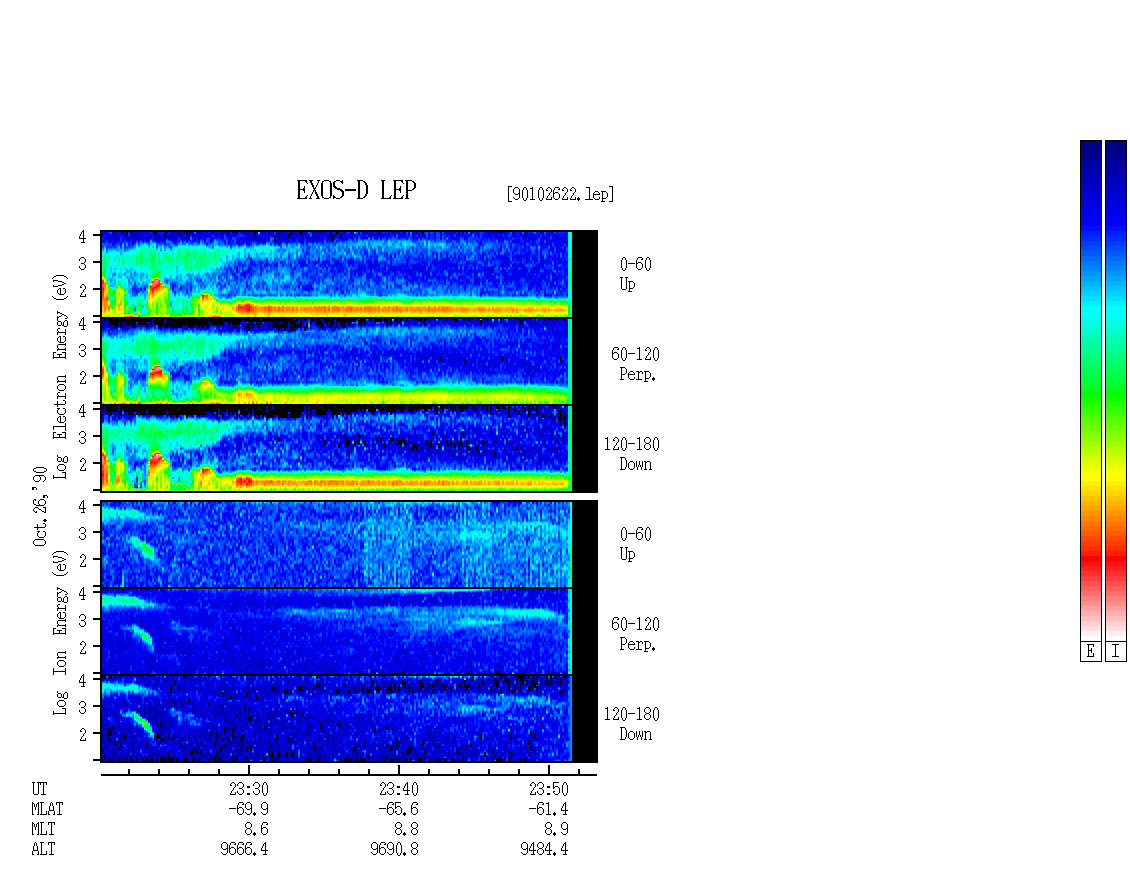Click the ALT value 9690.8
1130x875 pixels.
(x=394, y=850)
